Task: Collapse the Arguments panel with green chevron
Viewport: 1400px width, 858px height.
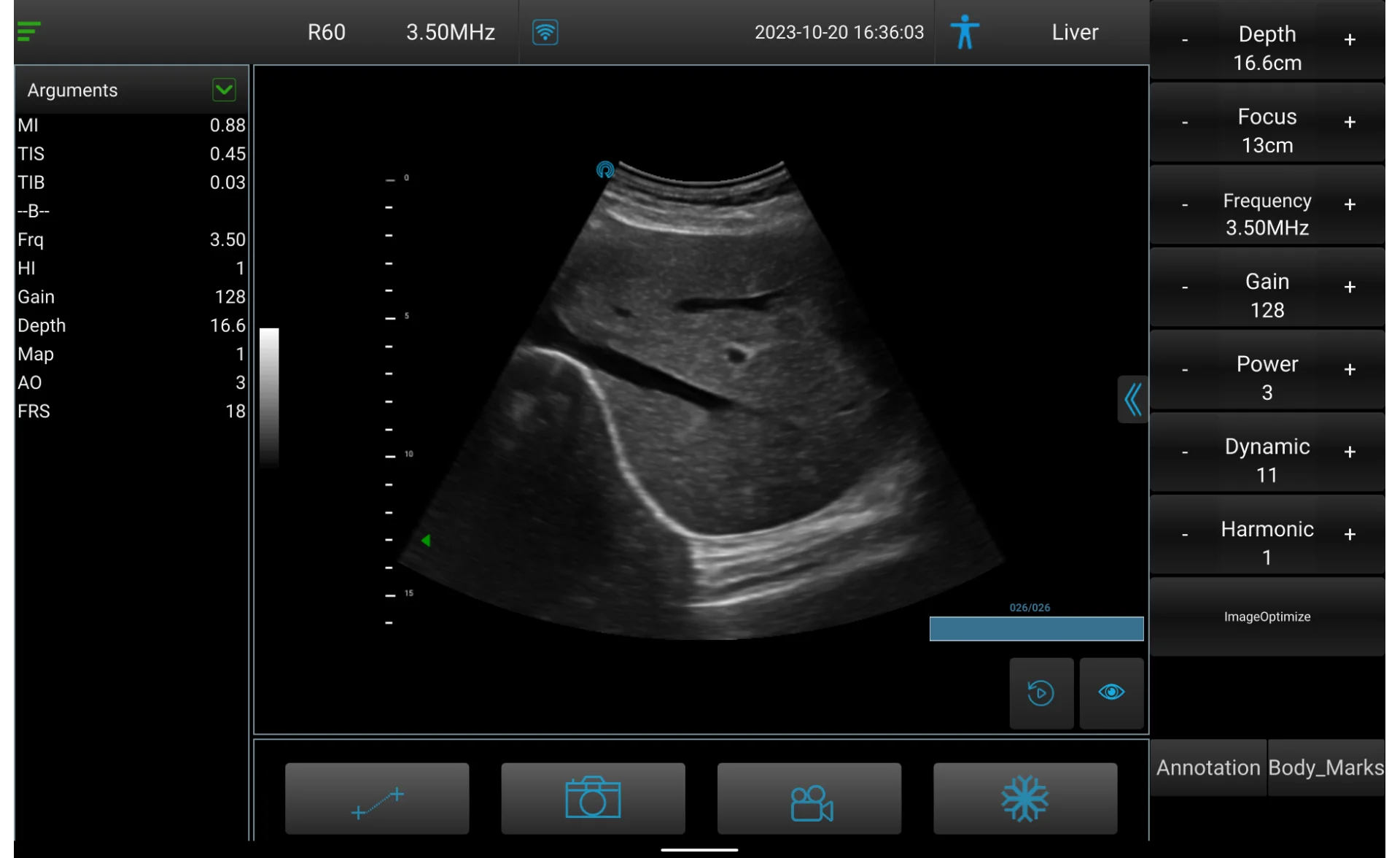Action: coord(224,90)
